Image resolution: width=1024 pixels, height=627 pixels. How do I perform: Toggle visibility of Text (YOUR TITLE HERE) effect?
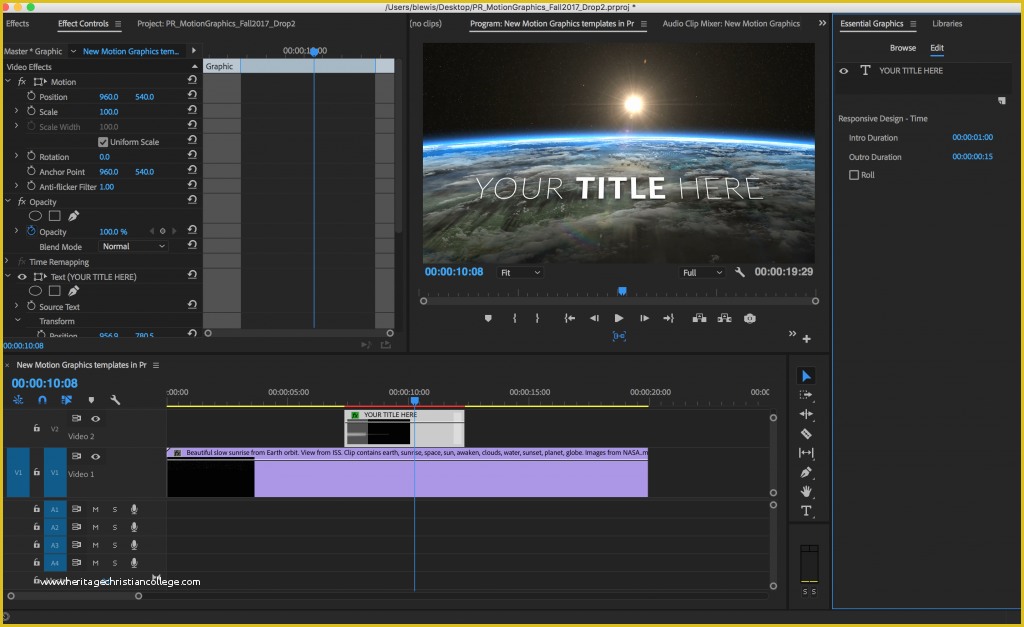(x=22, y=277)
